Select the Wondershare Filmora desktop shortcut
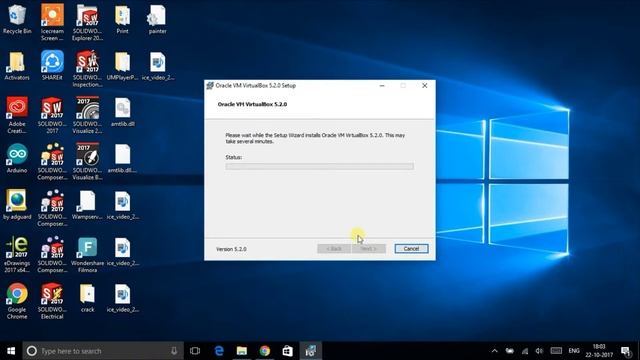The height and width of the screenshot is (360, 640). point(87,255)
